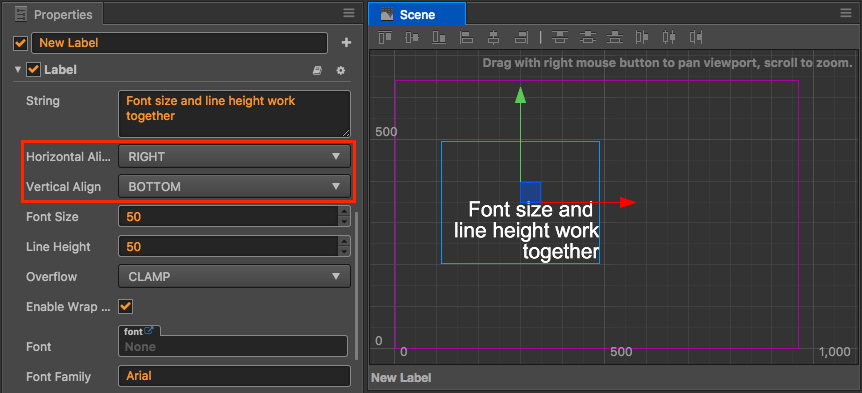862x393 pixels.
Task: Click the node name field New Label
Action: coord(179,43)
